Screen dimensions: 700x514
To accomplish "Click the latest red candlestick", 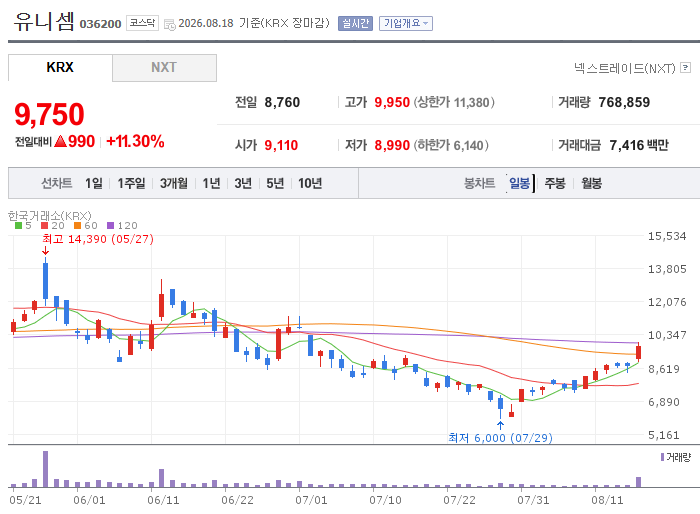I will pyautogui.click(x=638, y=352).
